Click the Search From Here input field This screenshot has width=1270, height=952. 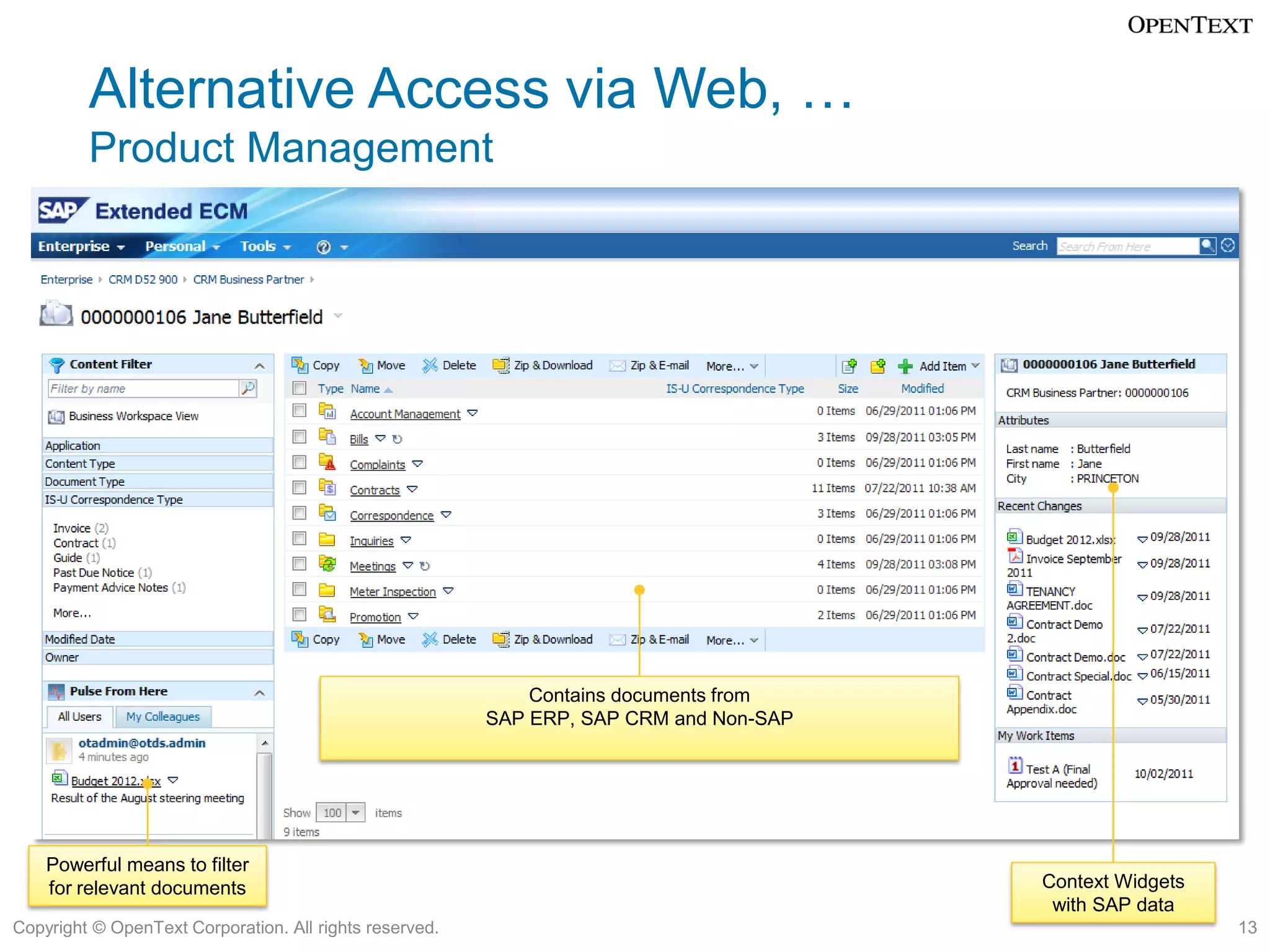pos(1127,246)
